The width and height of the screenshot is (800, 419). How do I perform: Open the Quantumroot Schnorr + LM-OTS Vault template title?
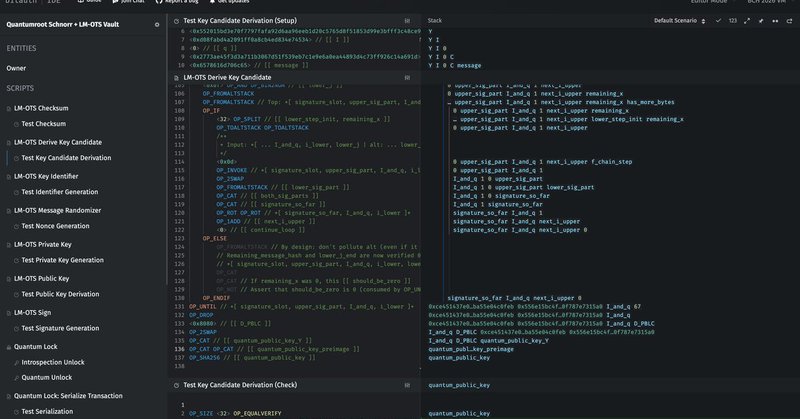[x=62, y=24]
